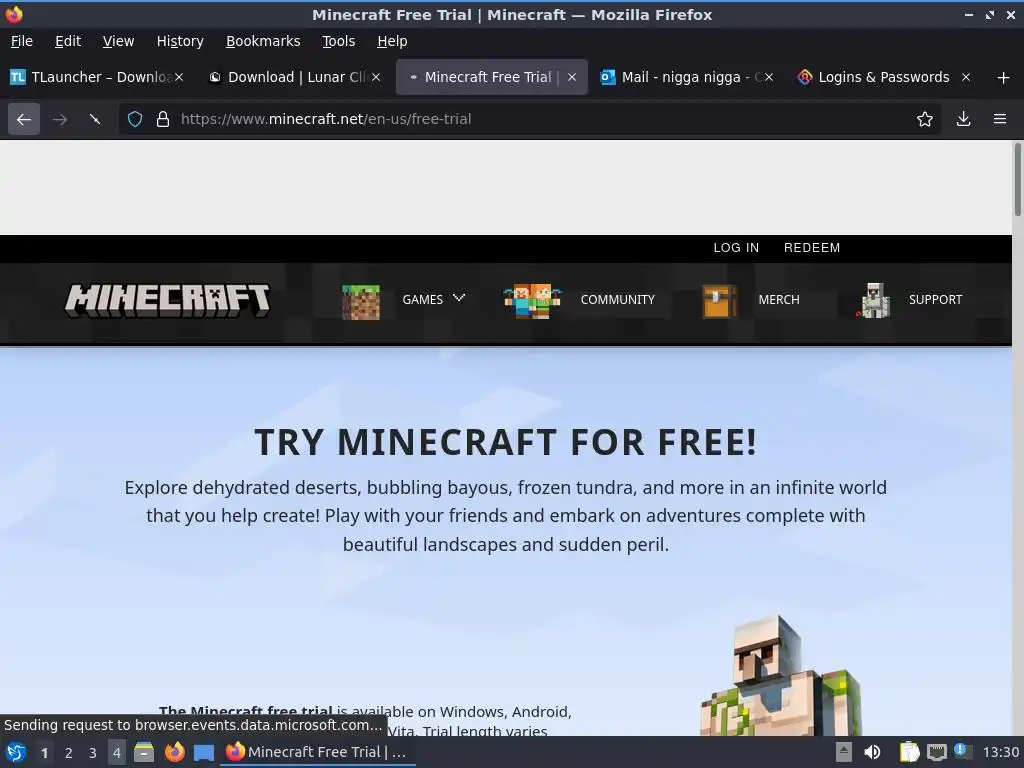
Task: Close the Logins & Passwords tab
Action: tap(966, 77)
